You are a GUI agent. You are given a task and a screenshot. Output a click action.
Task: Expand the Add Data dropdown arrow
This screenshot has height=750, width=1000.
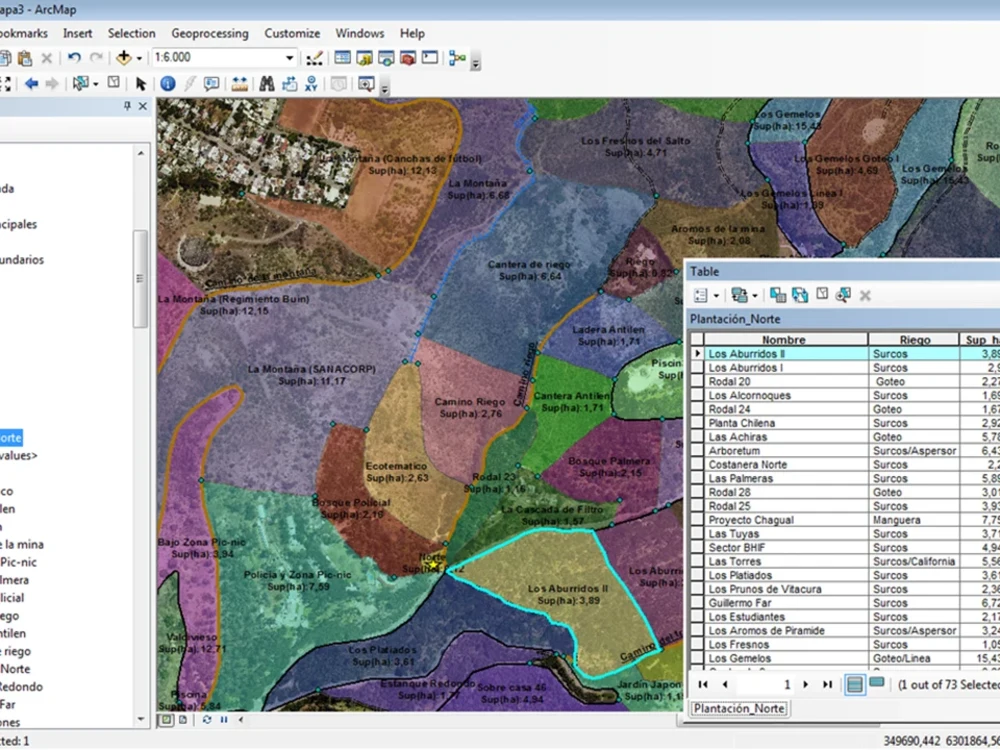click(139, 58)
